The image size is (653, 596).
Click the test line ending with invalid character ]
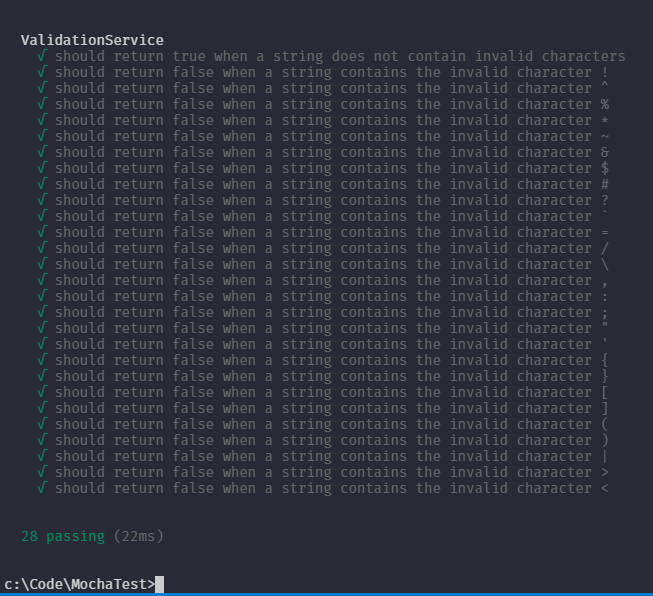coord(323,408)
